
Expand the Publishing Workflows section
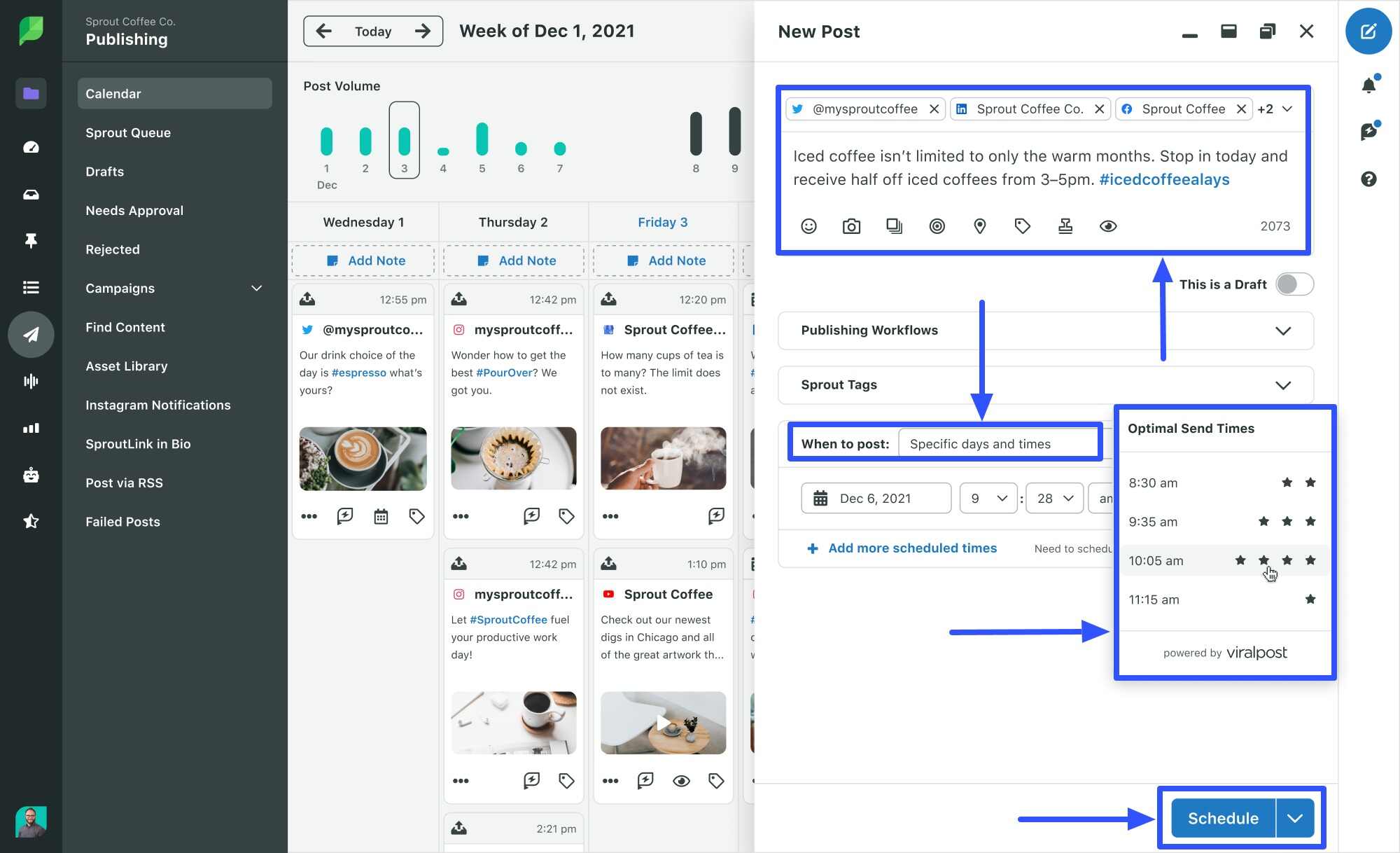1283,331
